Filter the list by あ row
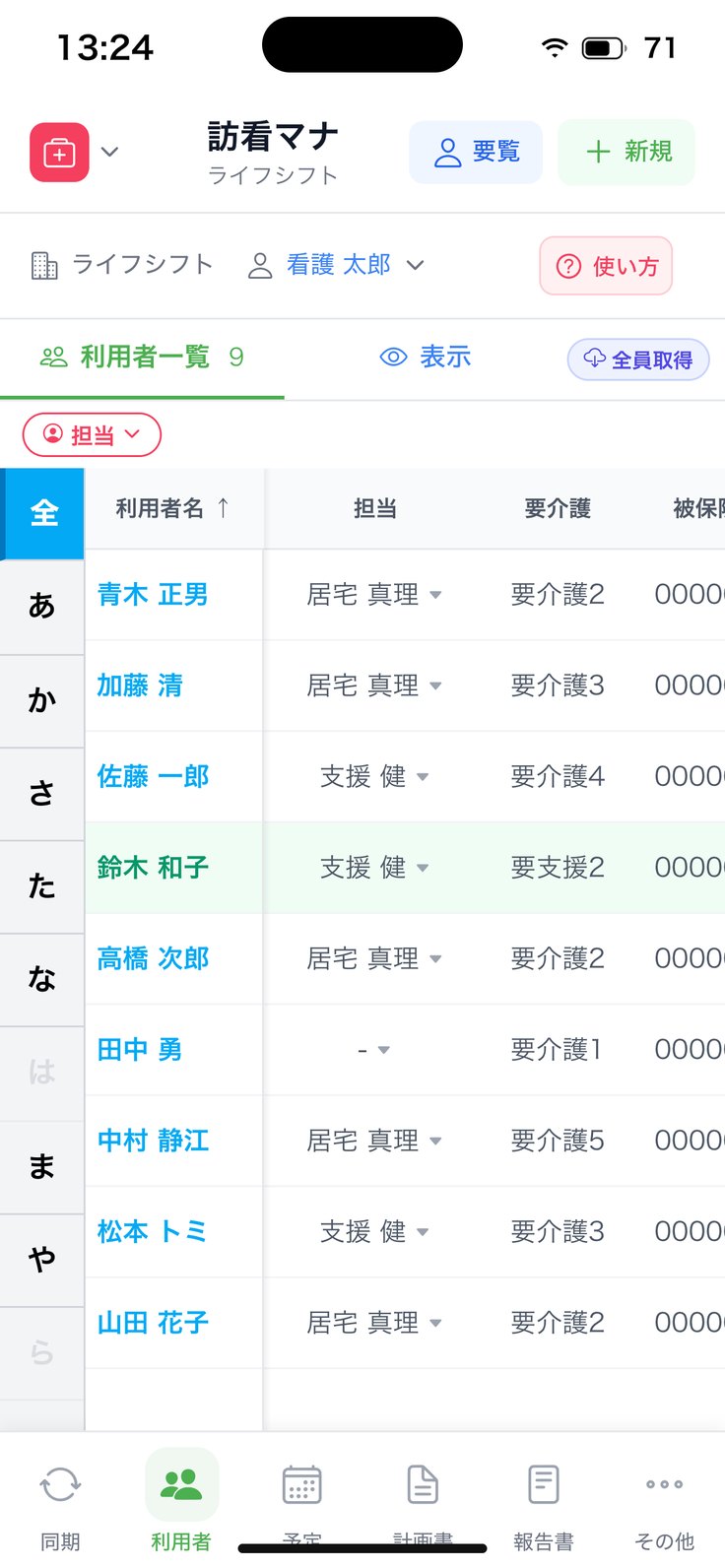 (x=42, y=606)
